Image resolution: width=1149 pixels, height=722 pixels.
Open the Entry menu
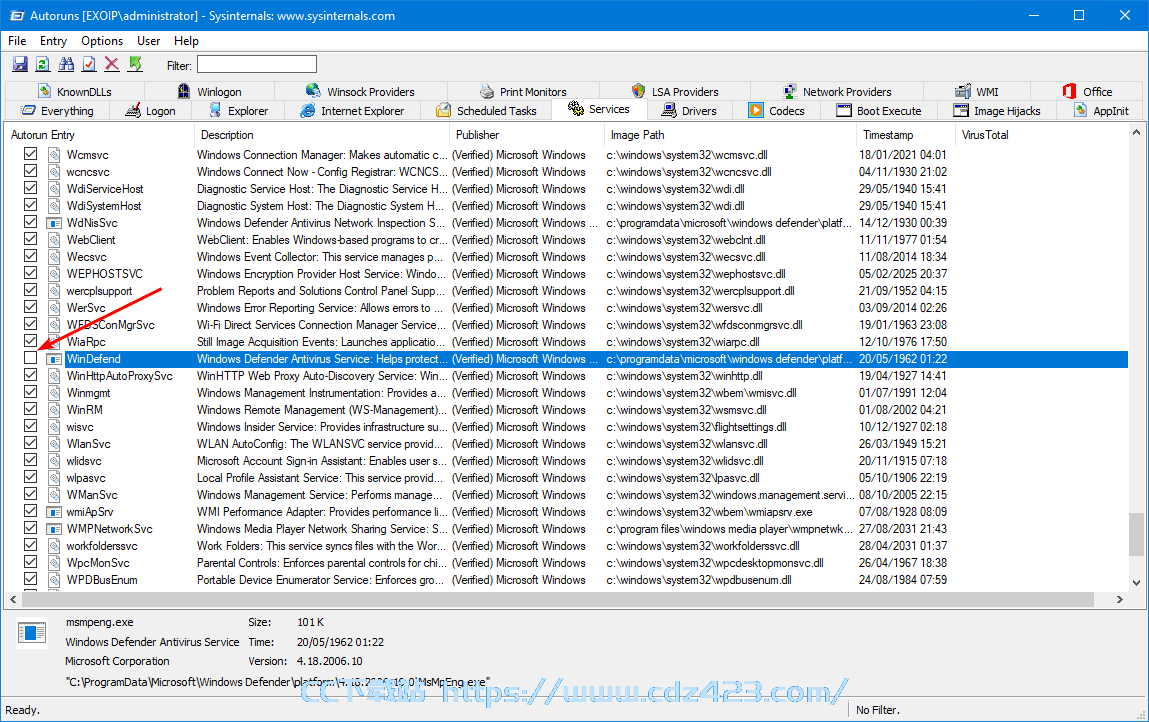pyautogui.click(x=53, y=41)
